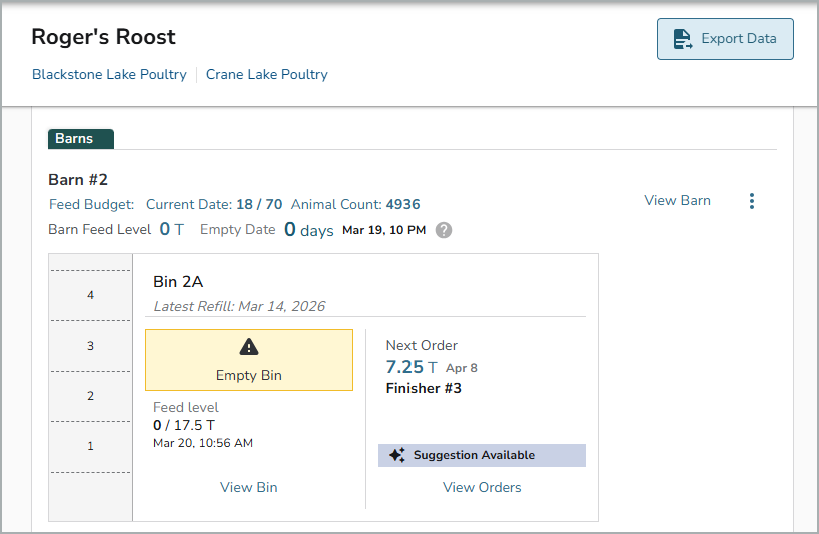
Task: Click the warning triangle icon
Action: pos(249,347)
